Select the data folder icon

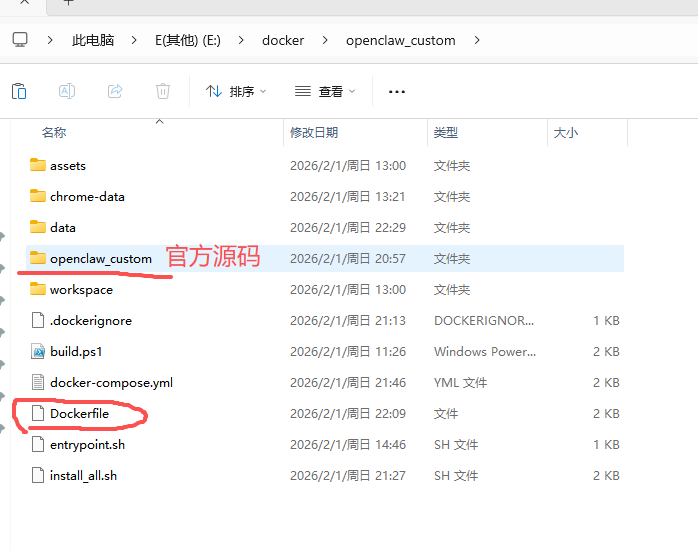click(x=38, y=227)
